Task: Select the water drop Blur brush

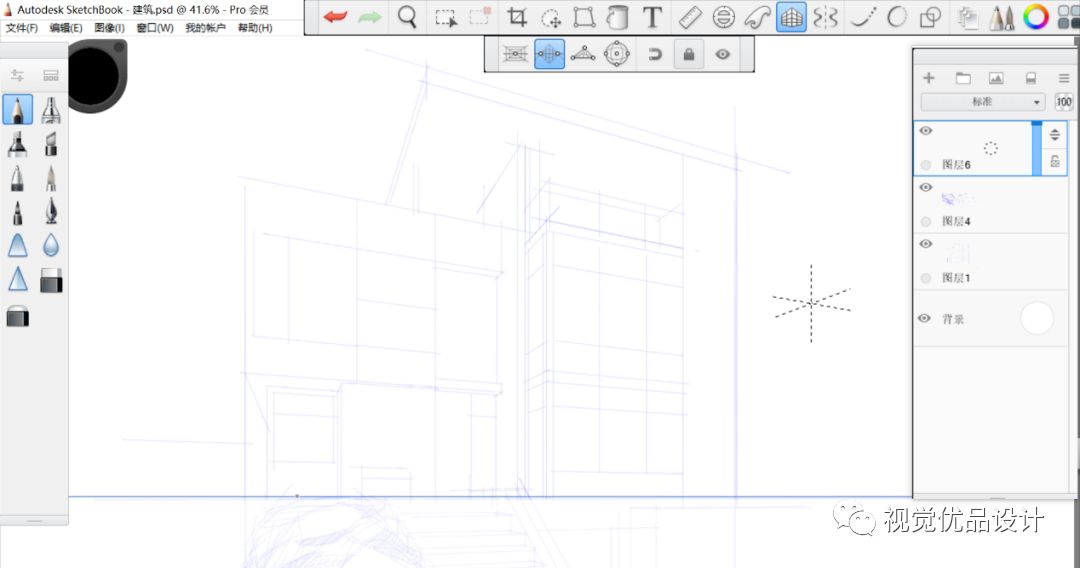Action: [x=51, y=245]
